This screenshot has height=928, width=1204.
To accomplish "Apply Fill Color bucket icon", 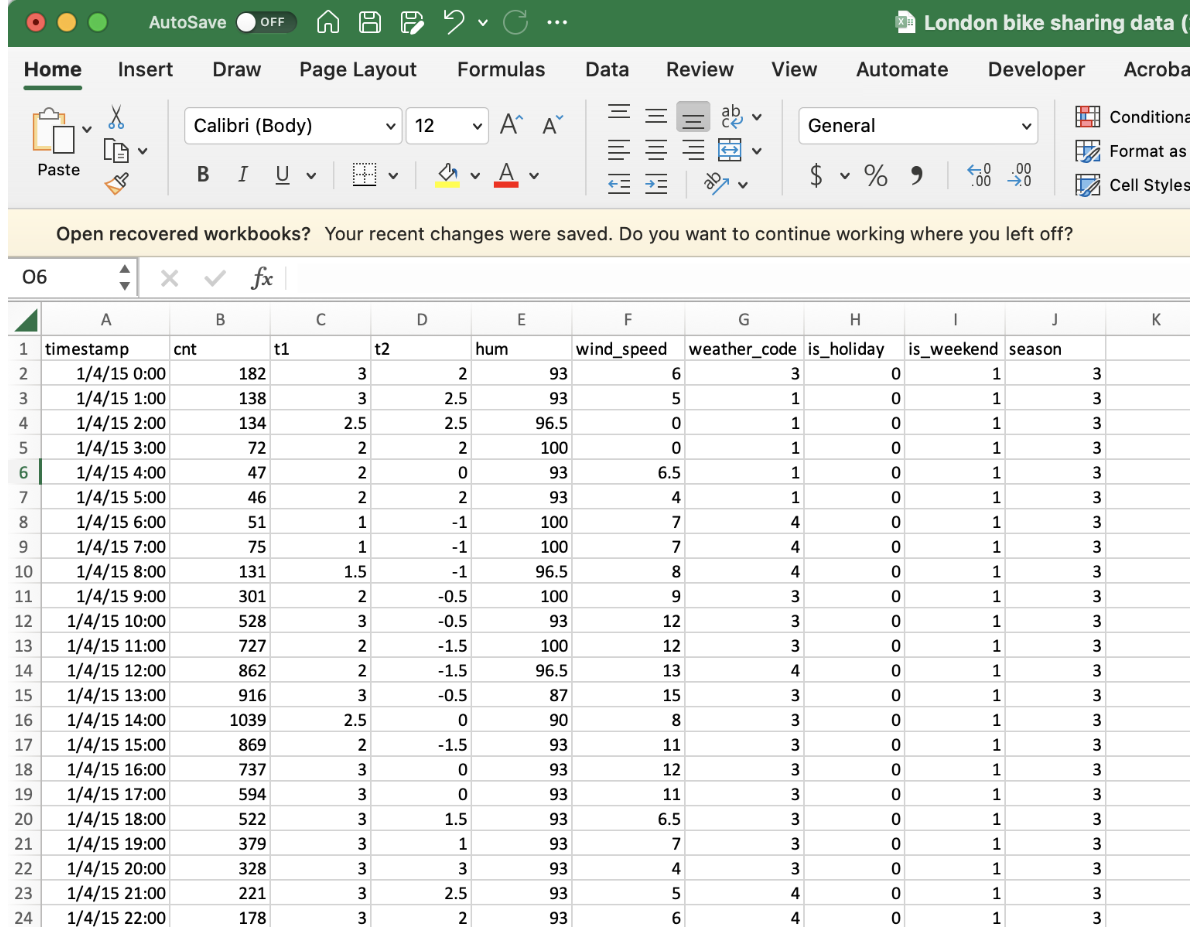I will tap(449, 175).
